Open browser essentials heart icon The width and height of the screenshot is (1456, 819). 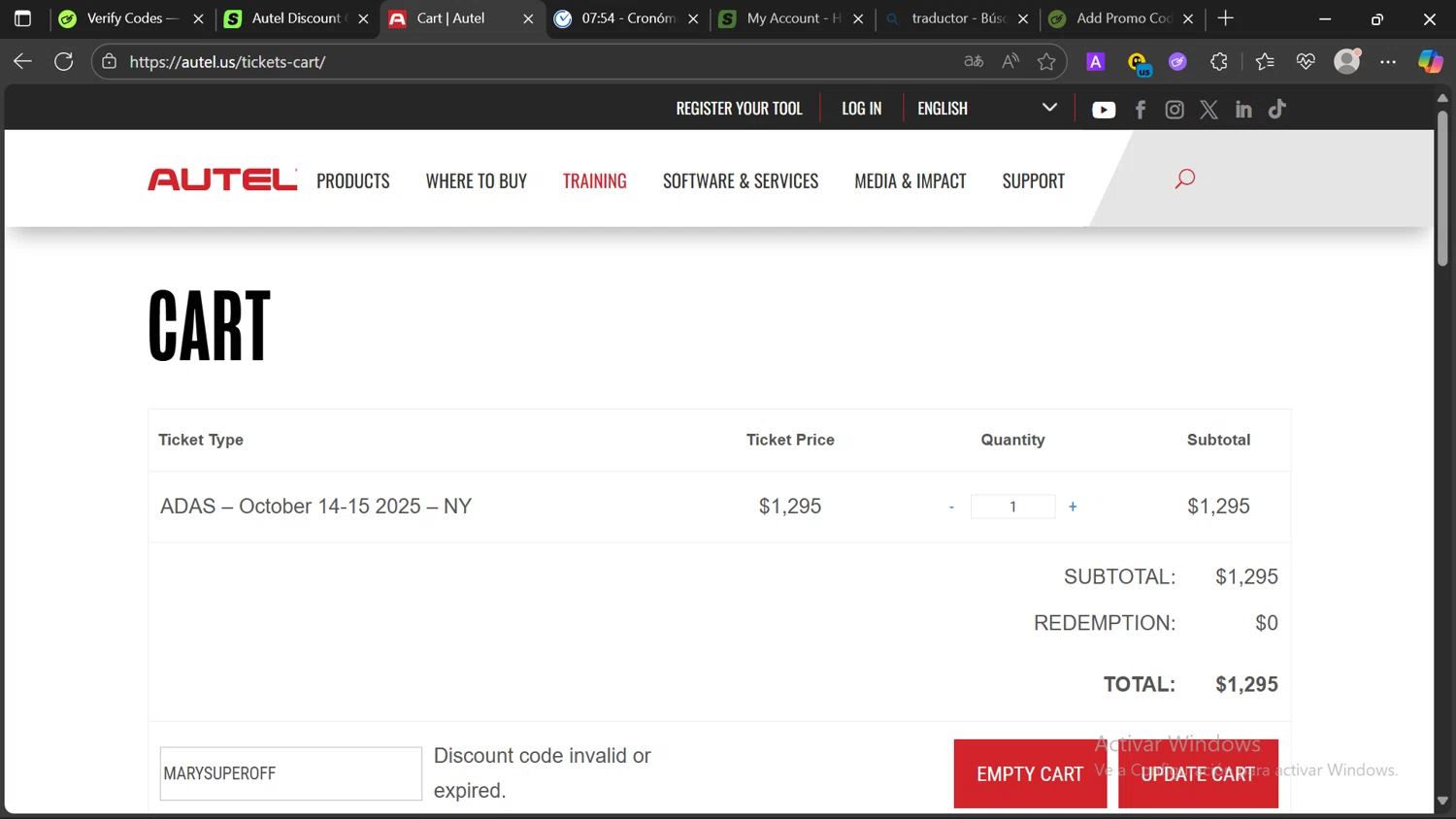(x=1306, y=61)
